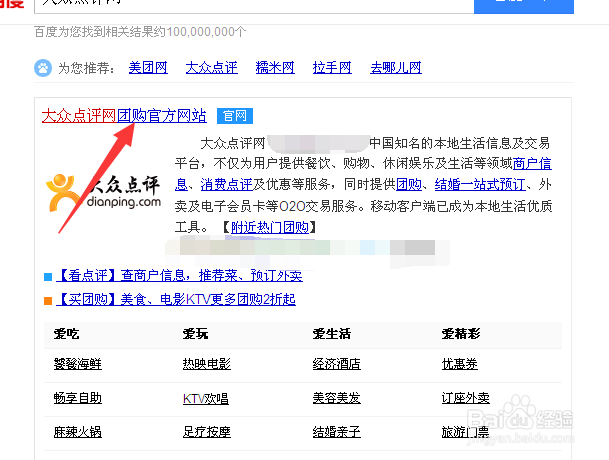Screen dimensions: 609x460
Task: Click the search input field
Action: [254, 6]
